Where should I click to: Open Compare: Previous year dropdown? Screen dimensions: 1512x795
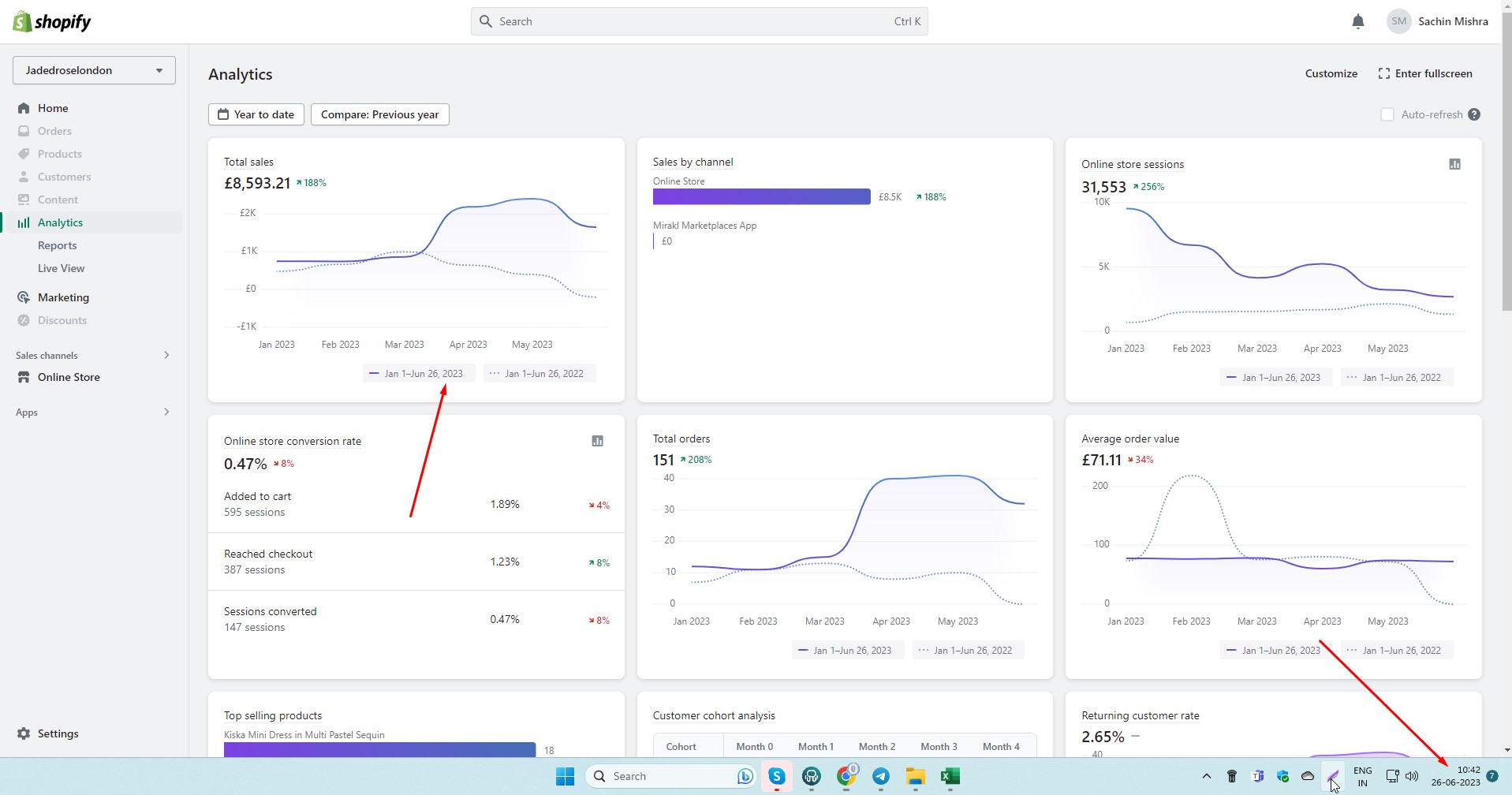click(x=380, y=114)
